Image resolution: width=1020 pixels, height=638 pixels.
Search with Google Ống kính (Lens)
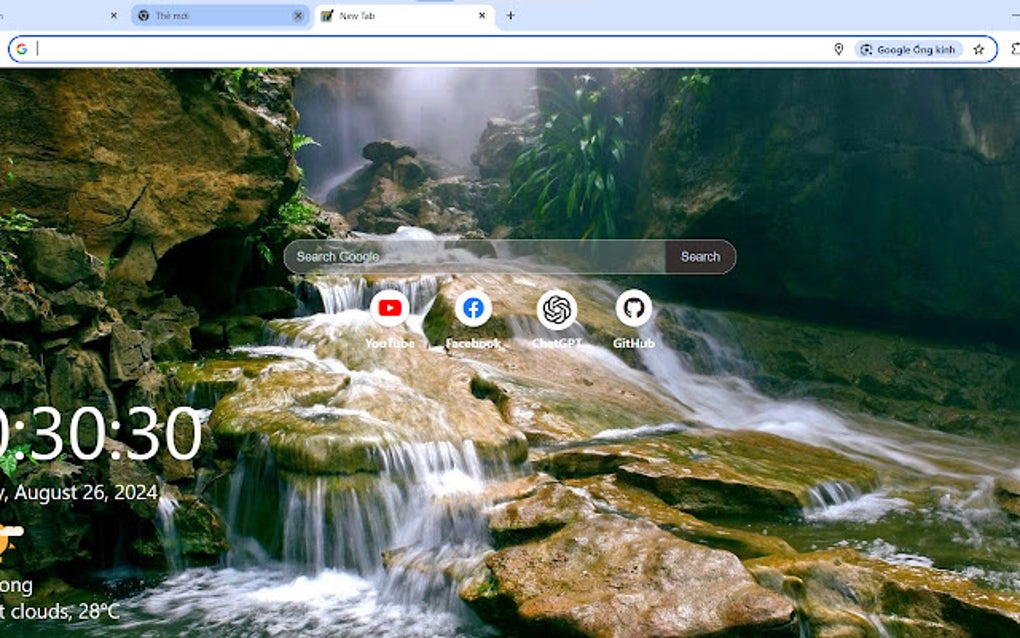(x=911, y=48)
